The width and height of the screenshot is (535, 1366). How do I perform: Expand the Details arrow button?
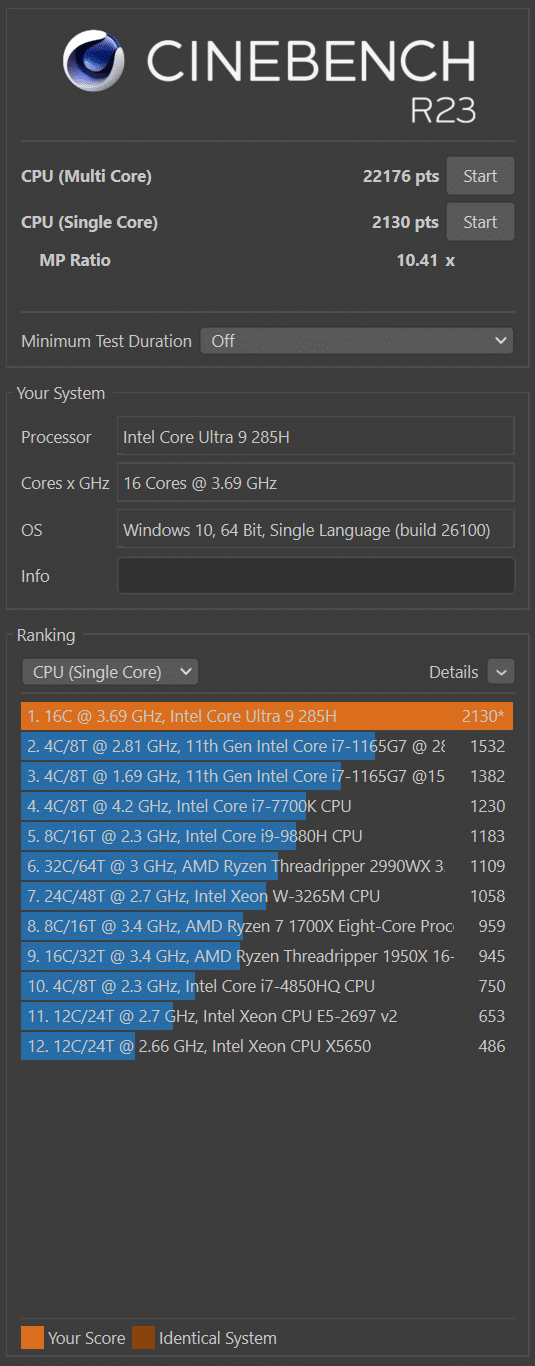click(501, 672)
